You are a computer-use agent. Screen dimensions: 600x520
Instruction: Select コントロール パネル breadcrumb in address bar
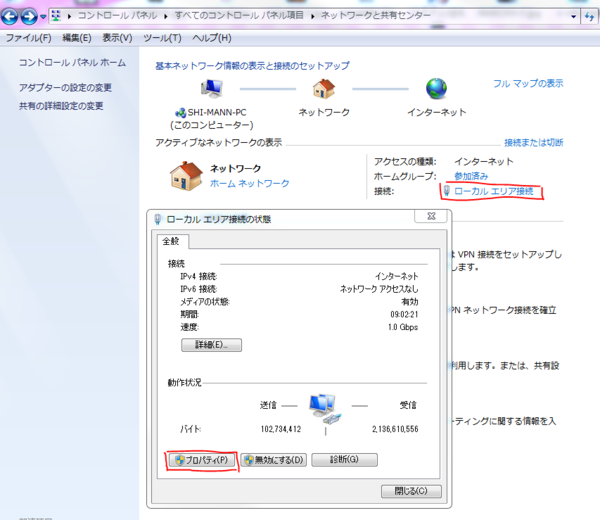117,15
